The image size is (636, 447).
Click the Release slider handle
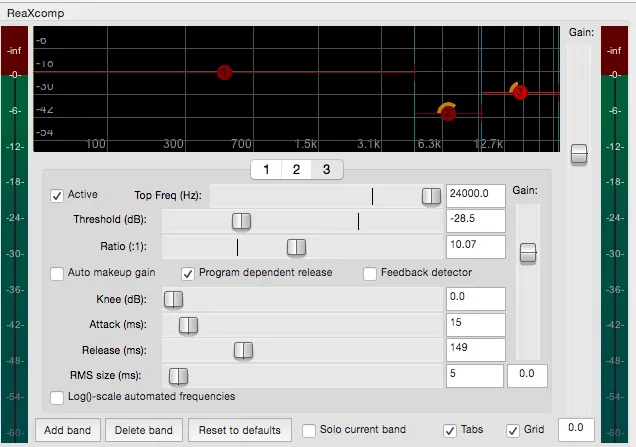pyautogui.click(x=243, y=350)
